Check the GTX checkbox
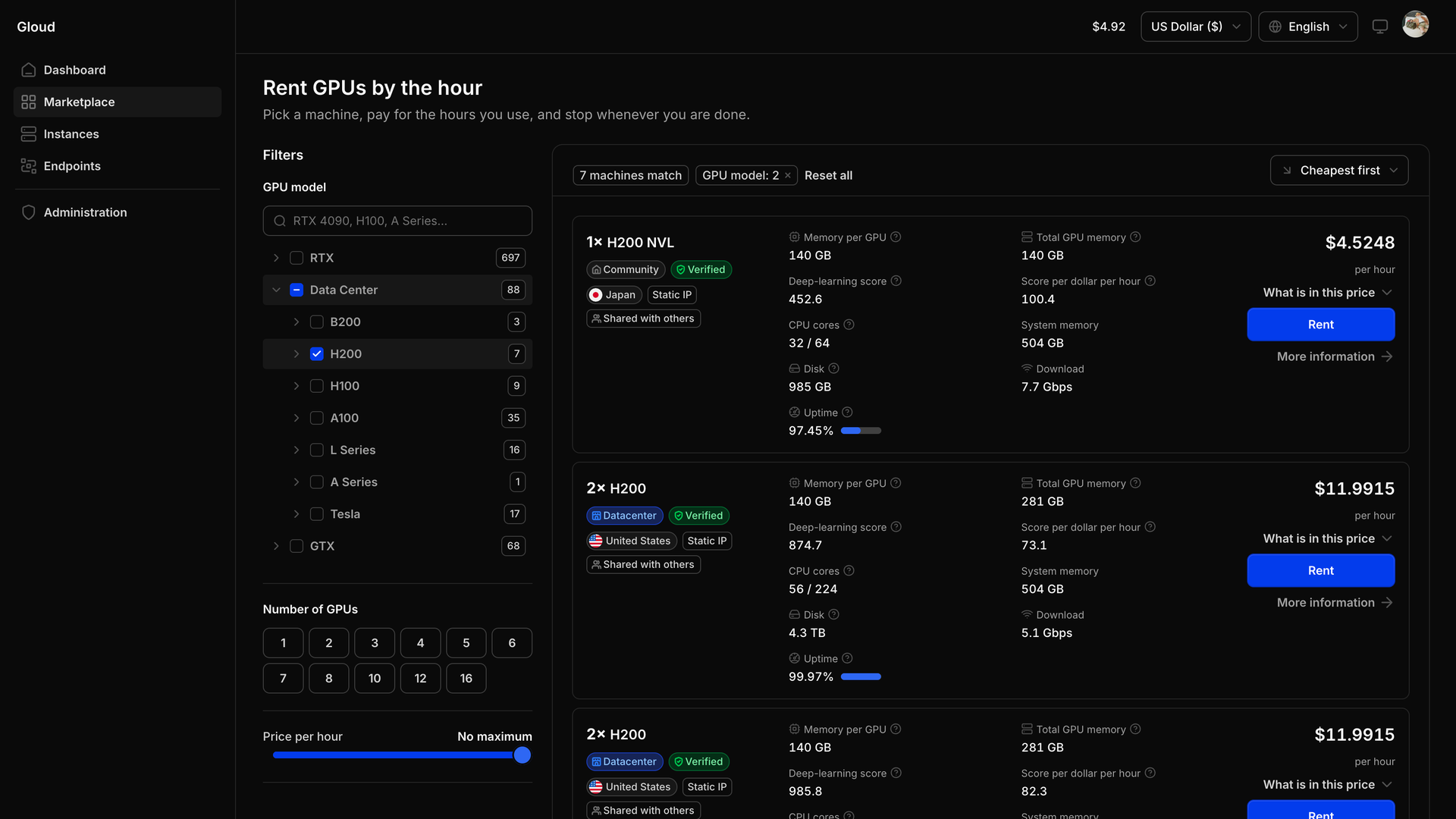The image size is (1456, 819). pos(297,546)
